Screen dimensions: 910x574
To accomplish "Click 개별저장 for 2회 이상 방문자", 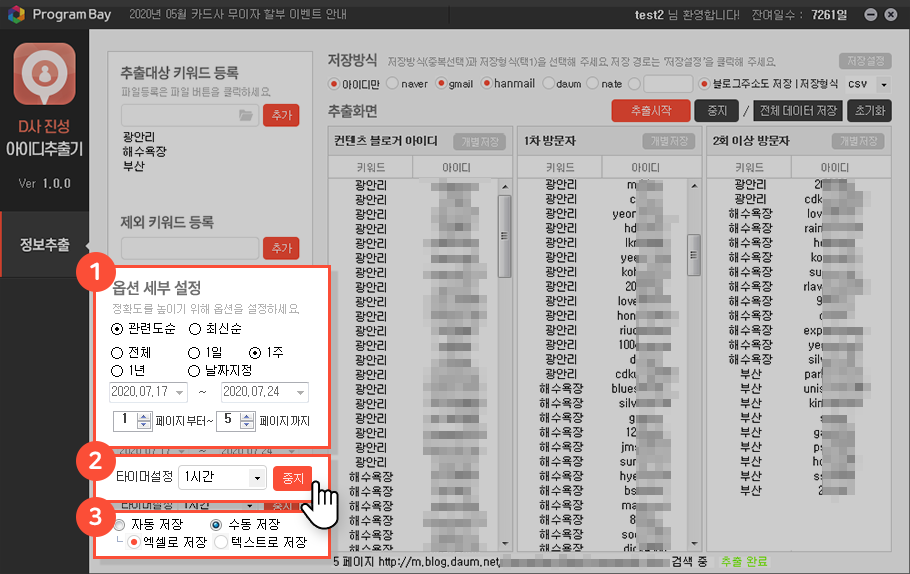I will 859,141.
